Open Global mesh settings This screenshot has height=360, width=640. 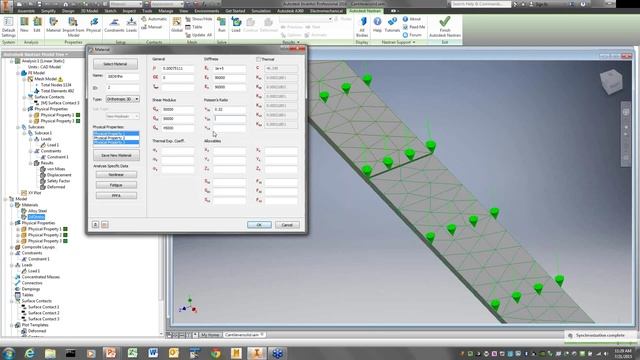tap(177, 25)
